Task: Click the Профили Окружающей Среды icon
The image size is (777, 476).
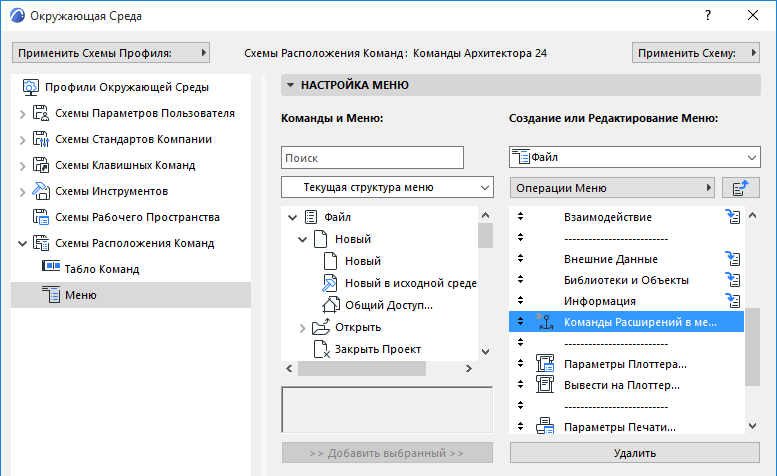Action: pos(29,86)
